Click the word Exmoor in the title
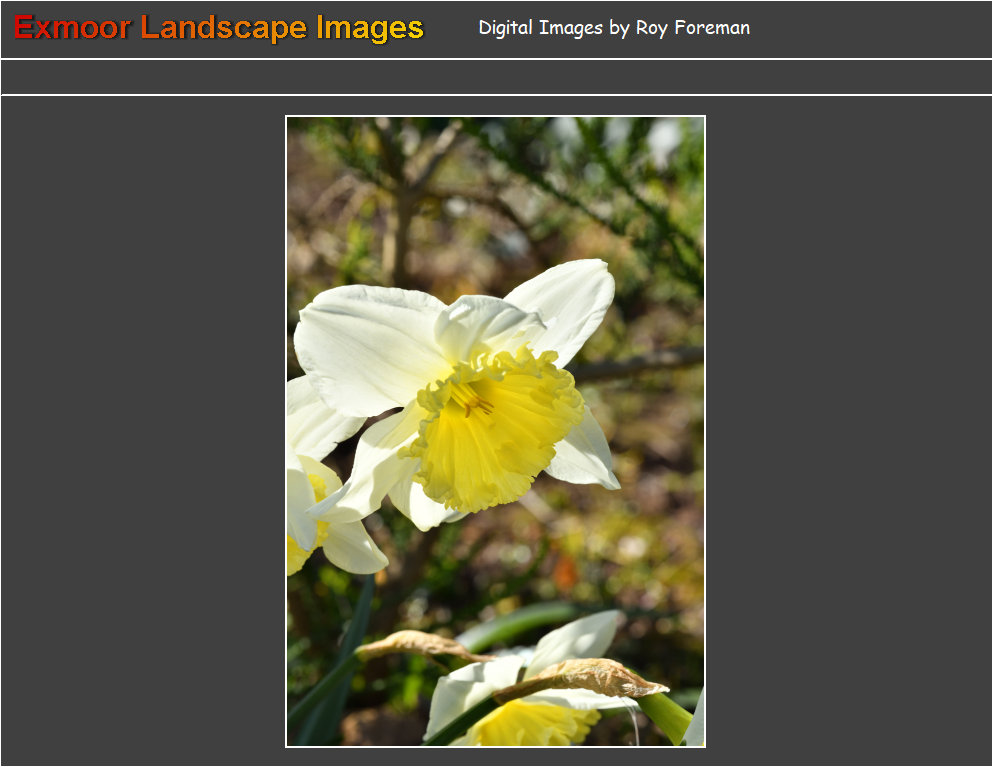993x767 pixels. click(72, 28)
